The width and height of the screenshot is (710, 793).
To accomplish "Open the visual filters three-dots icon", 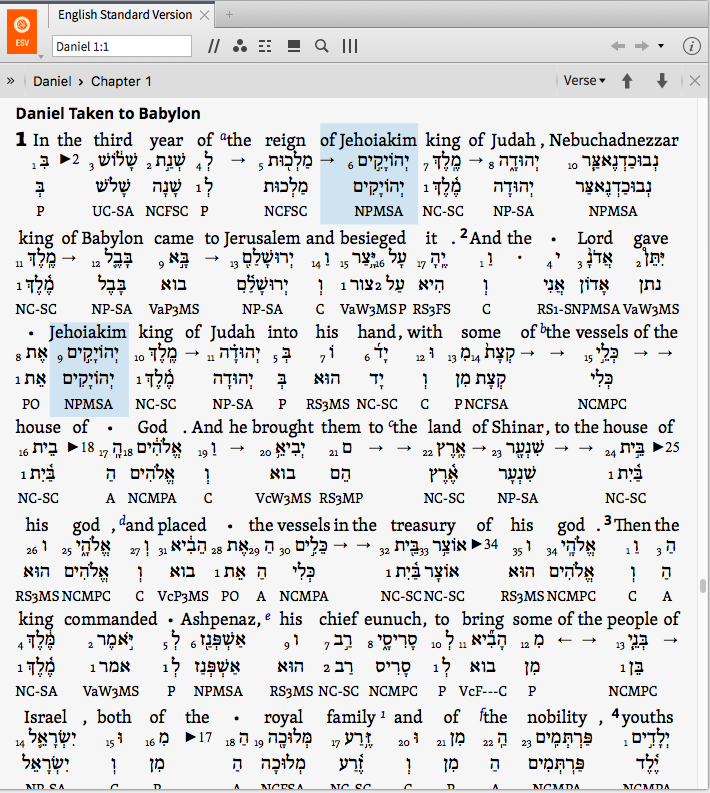I will point(240,47).
